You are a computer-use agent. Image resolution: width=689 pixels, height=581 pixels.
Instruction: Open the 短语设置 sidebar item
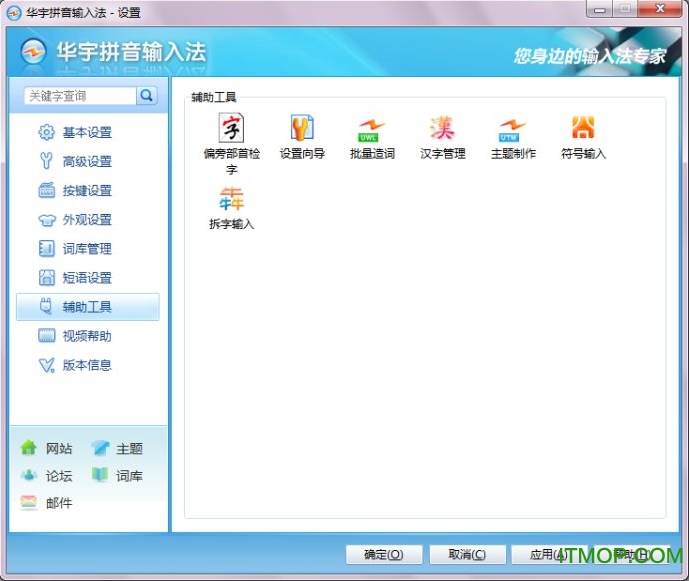click(87, 277)
